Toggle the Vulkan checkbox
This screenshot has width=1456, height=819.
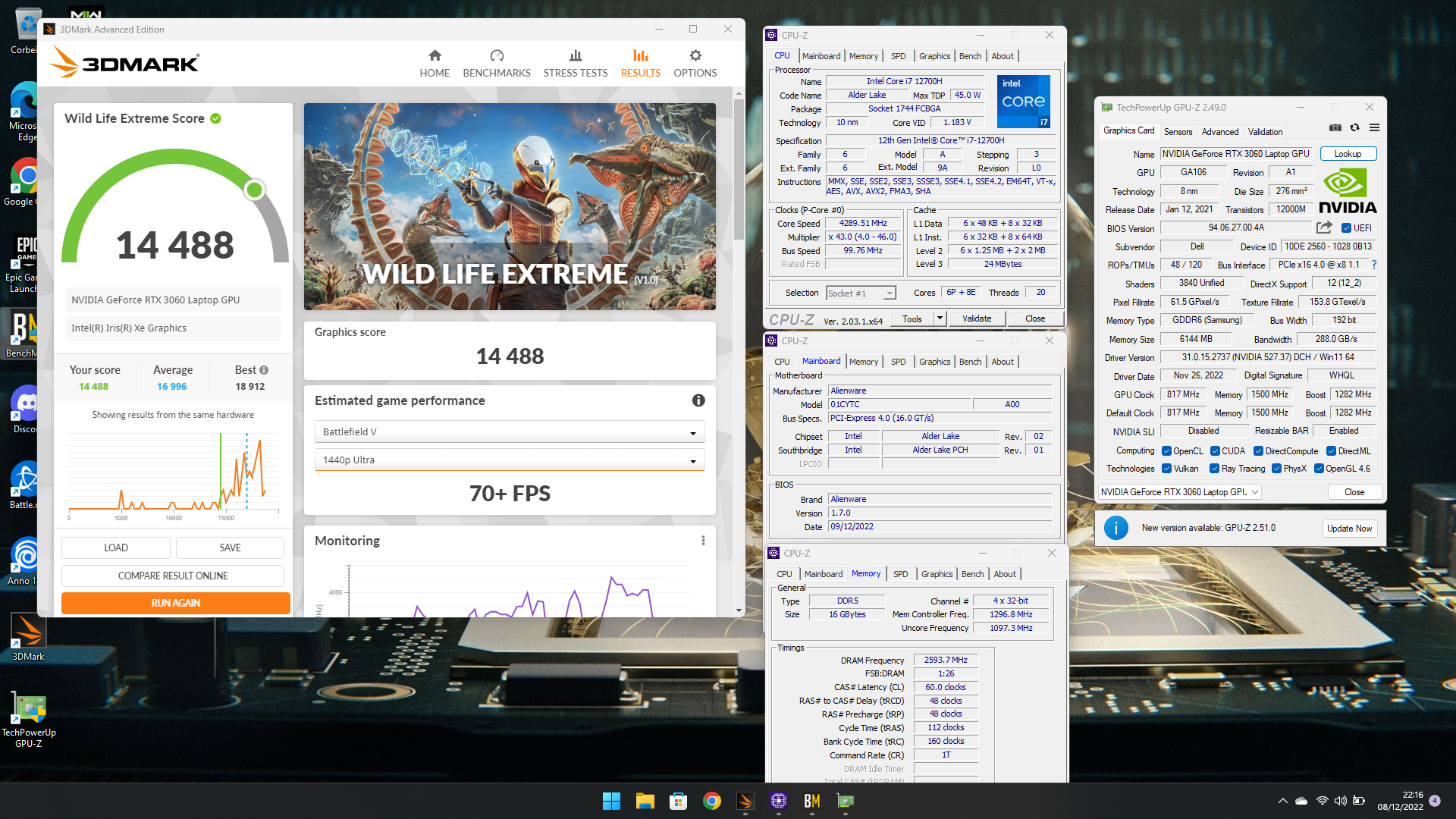[x=1167, y=469]
